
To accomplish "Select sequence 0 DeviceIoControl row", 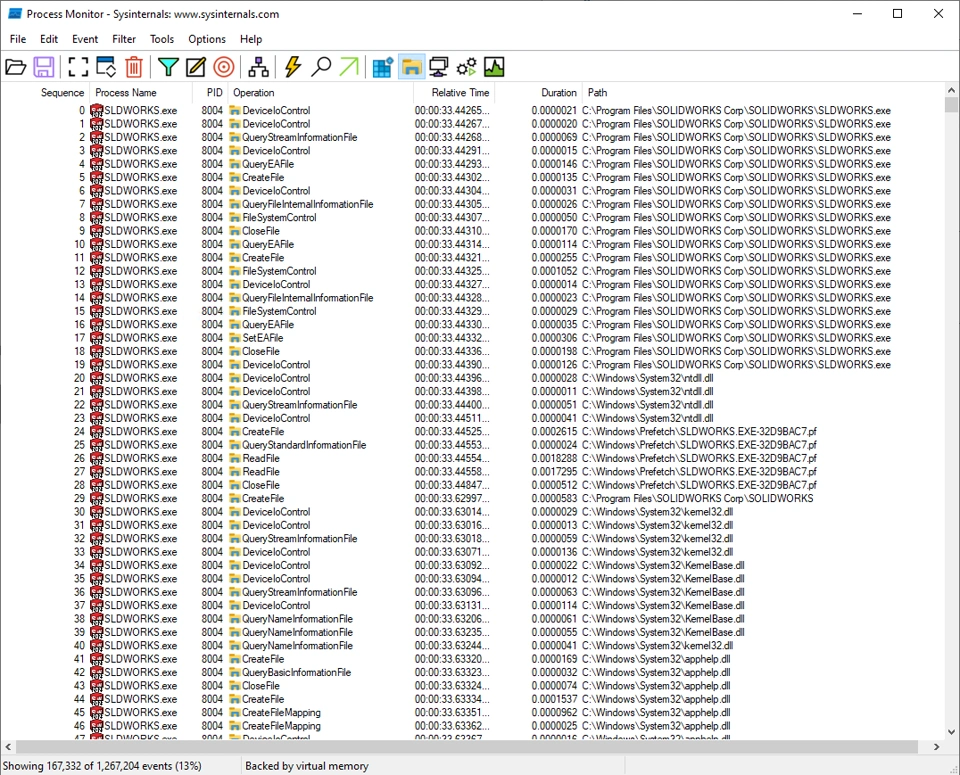I will [472, 111].
